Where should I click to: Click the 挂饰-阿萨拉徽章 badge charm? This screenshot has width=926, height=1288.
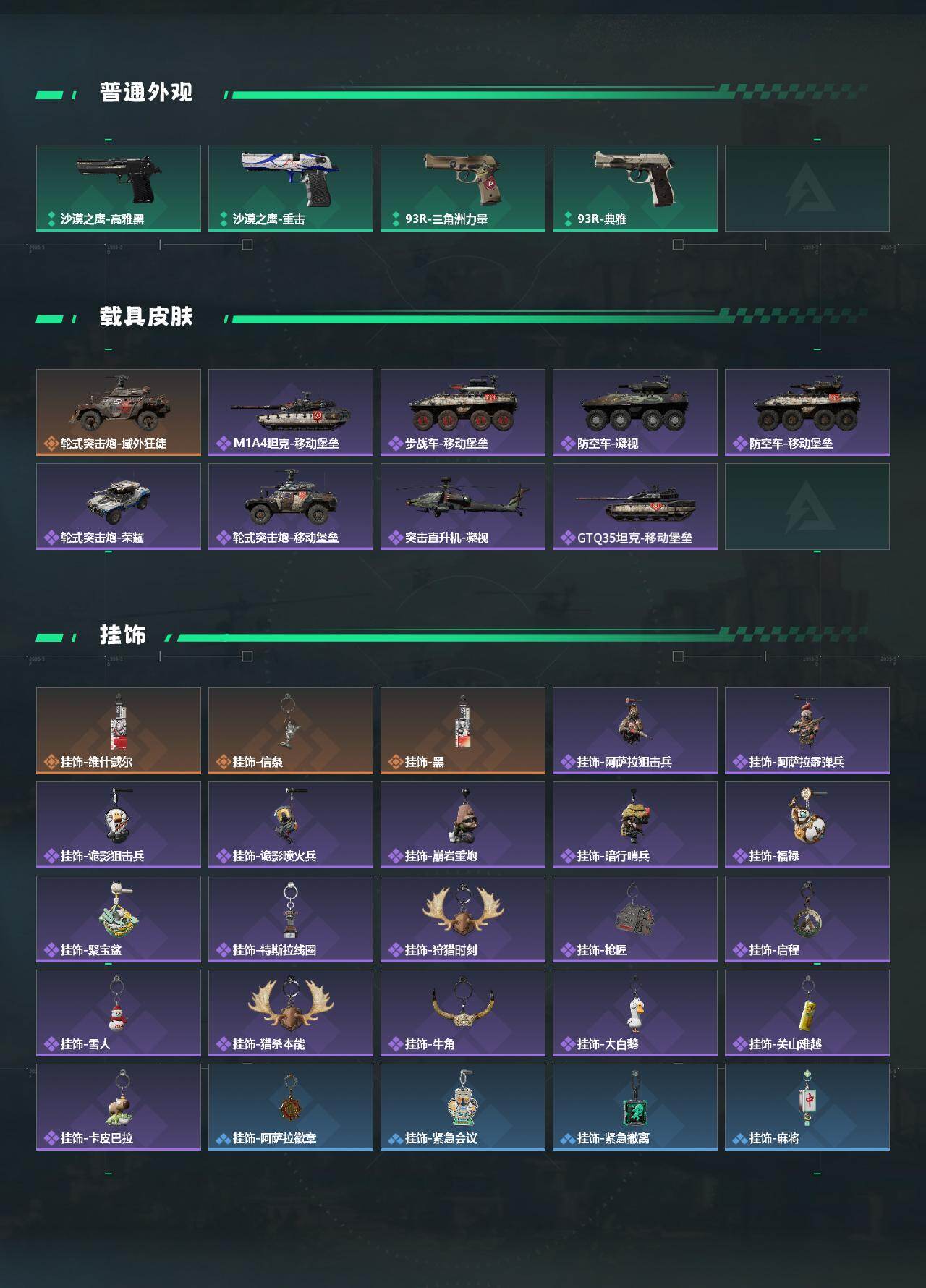tap(291, 1107)
